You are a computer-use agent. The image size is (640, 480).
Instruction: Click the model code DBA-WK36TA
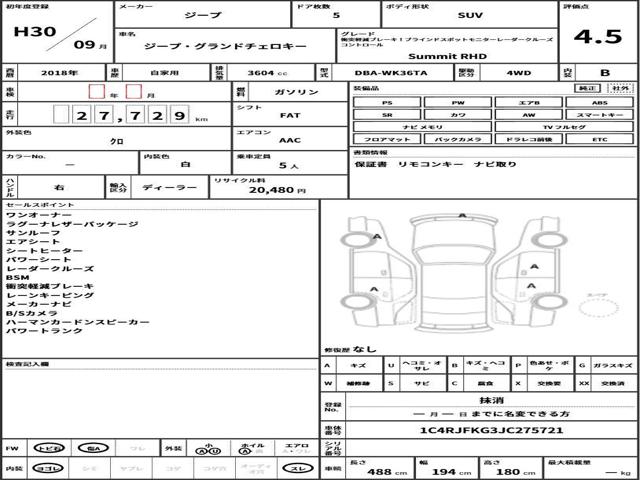391,73
